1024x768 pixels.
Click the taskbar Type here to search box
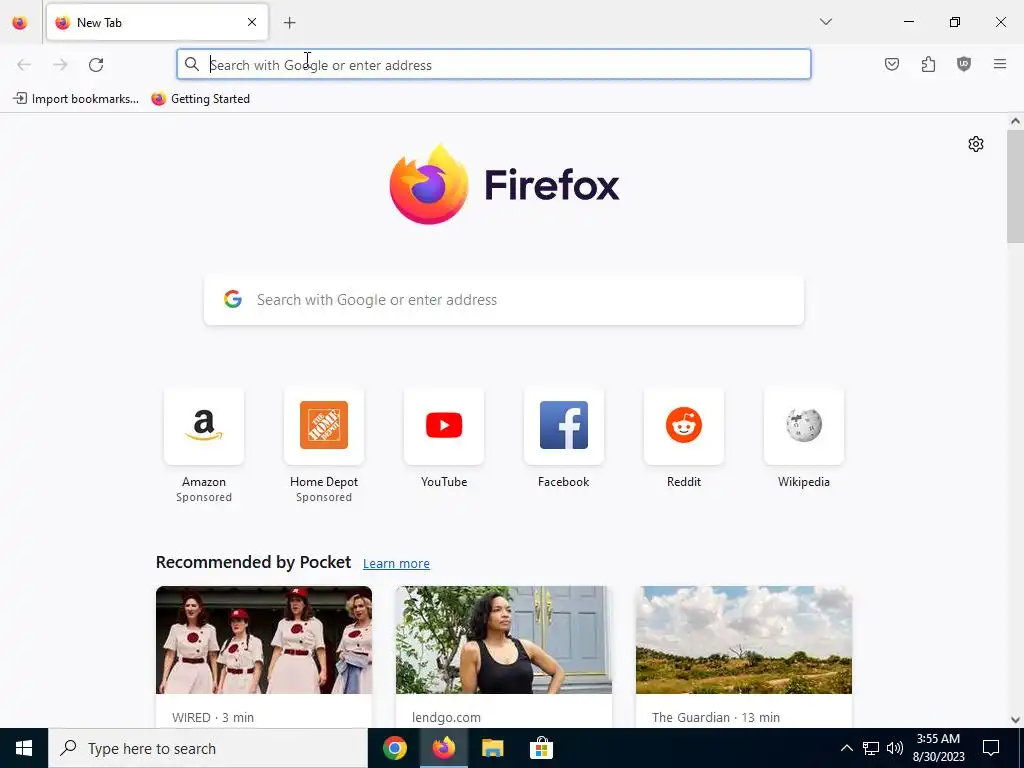(208, 748)
